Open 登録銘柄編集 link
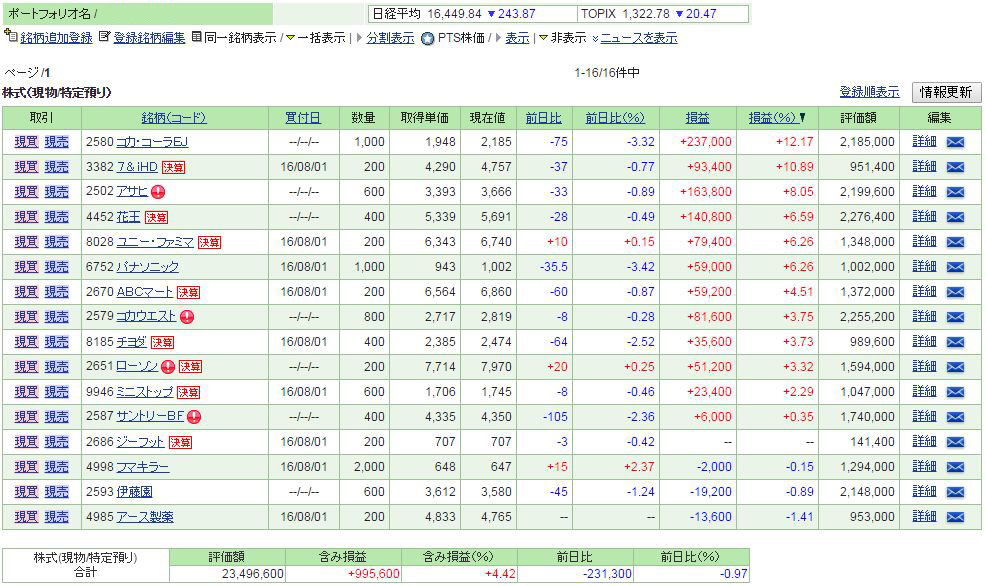This screenshot has width=986, height=586. click(150, 38)
